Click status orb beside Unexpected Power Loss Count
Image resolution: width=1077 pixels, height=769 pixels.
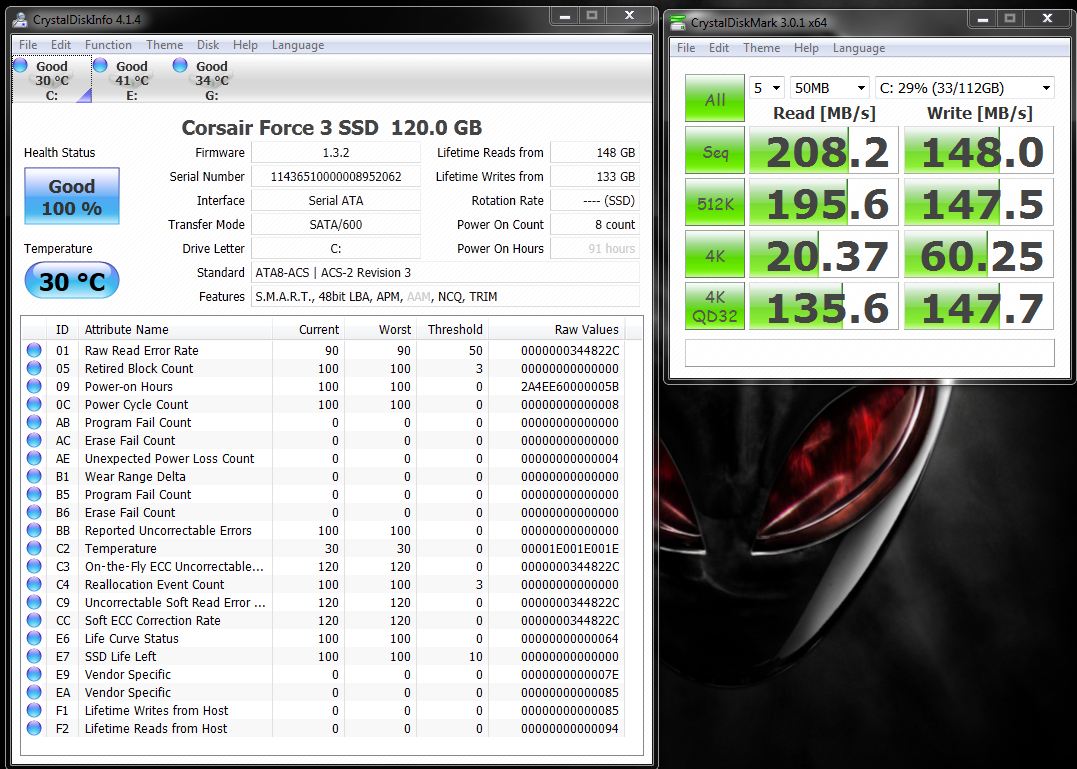tap(34, 458)
